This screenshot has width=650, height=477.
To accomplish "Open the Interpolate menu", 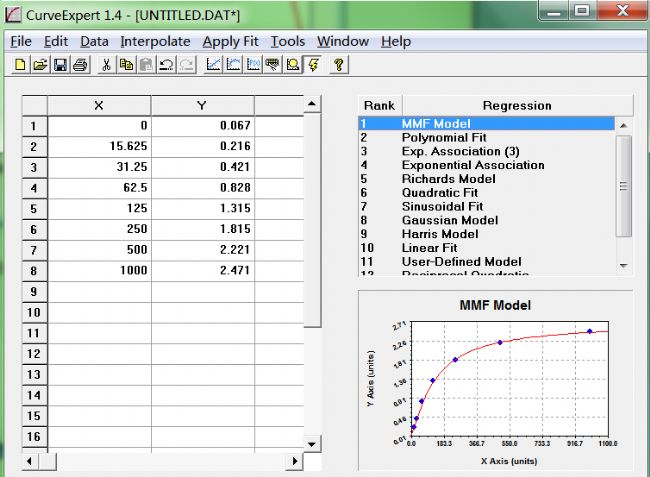I will (x=155, y=41).
